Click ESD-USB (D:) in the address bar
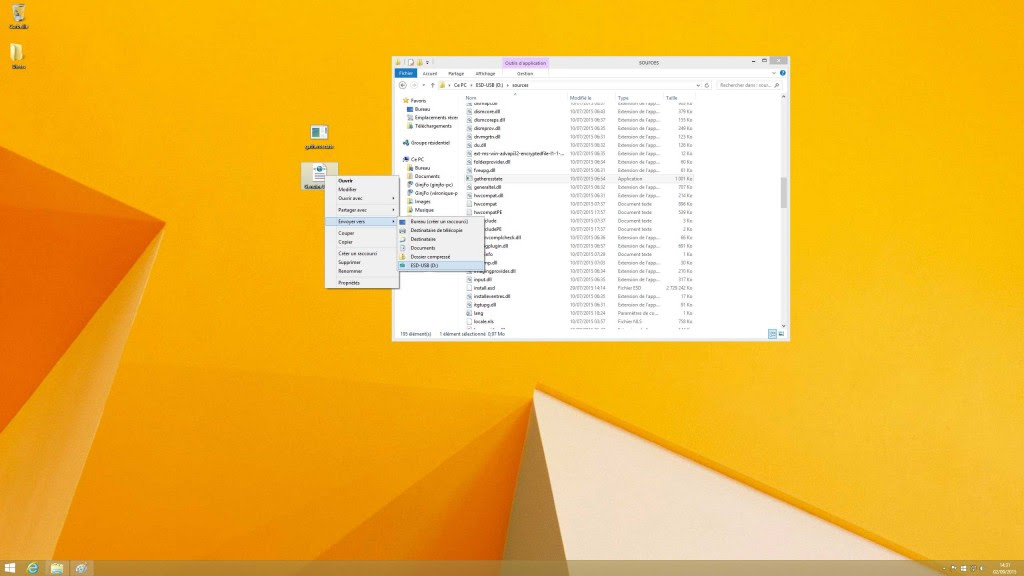This screenshot has width=1024, height=576. (489, 85)
